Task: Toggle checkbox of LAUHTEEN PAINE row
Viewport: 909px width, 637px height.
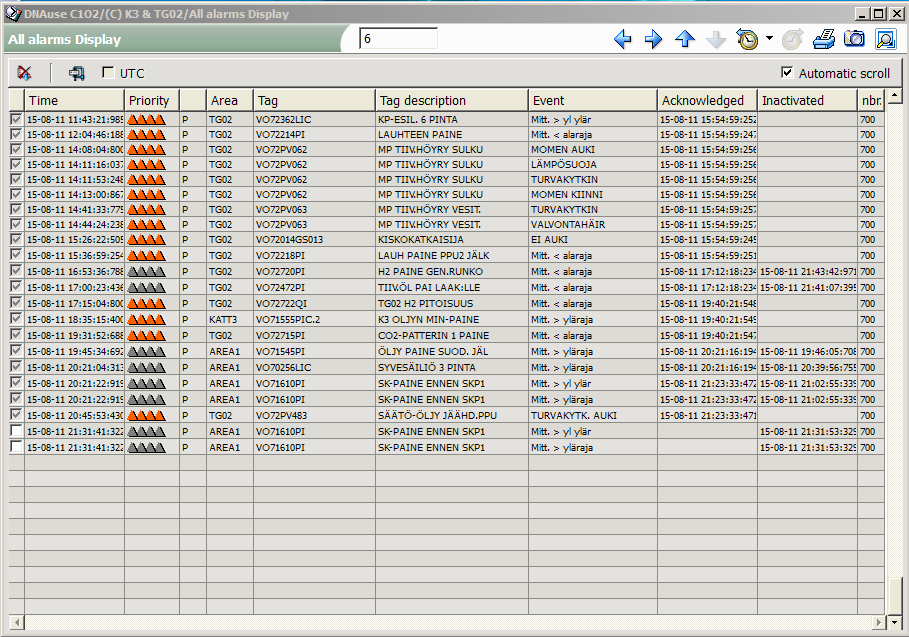Action: point(16,134)
